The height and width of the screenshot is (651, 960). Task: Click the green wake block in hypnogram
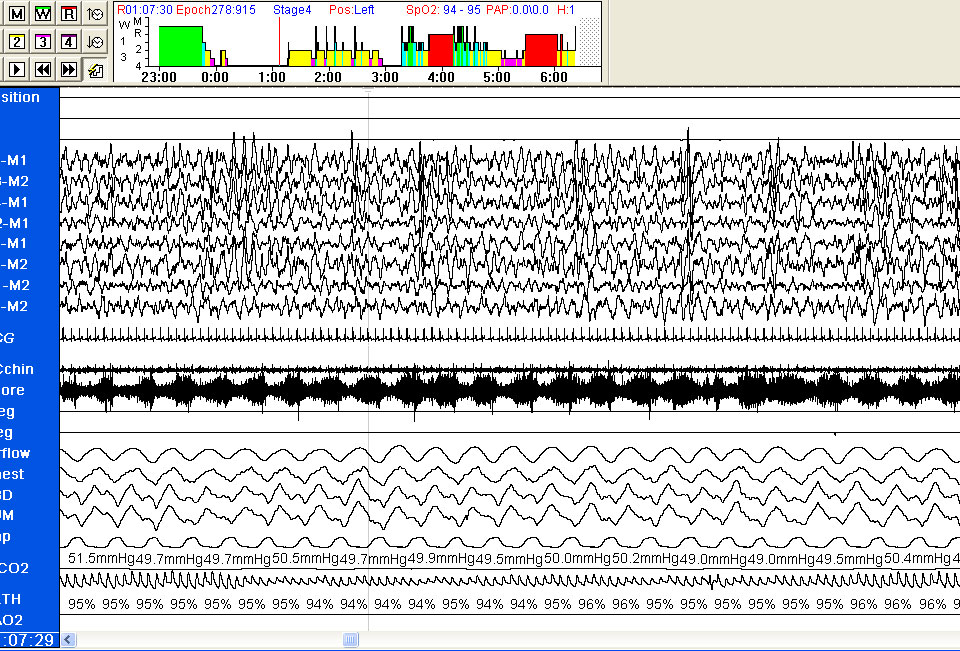180,46
